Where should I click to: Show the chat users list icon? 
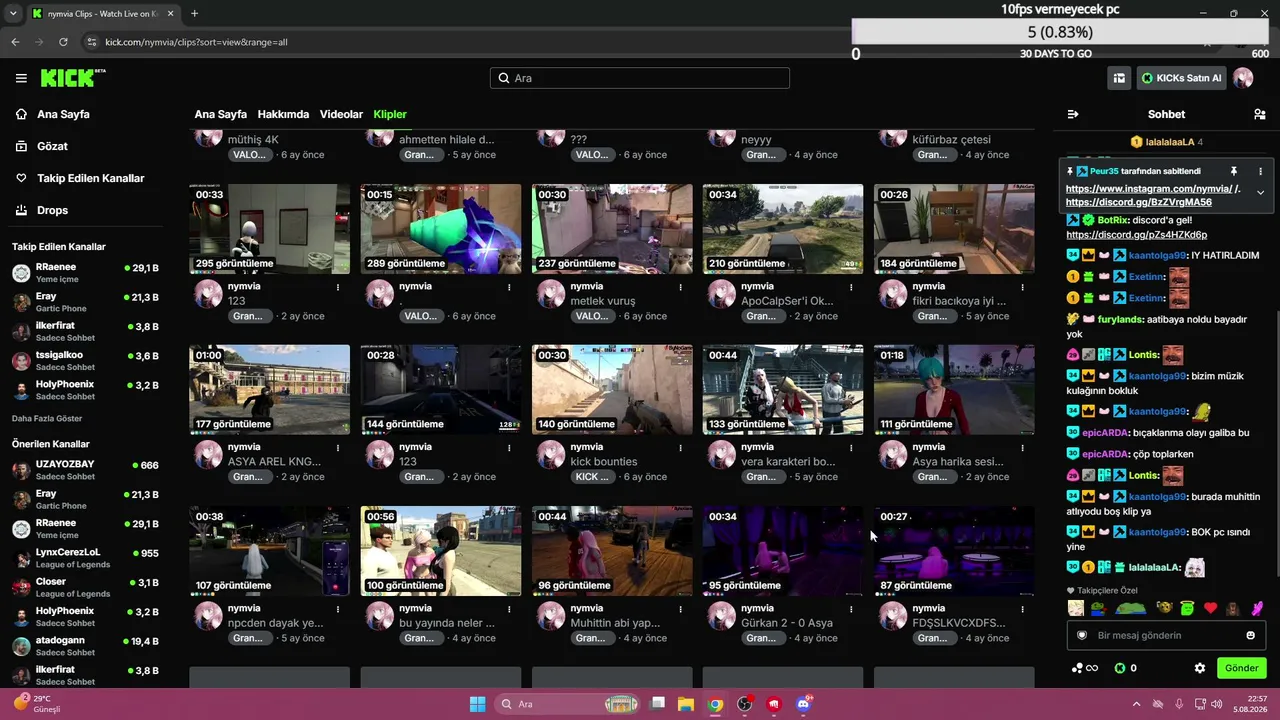[x=1259, y=114]
